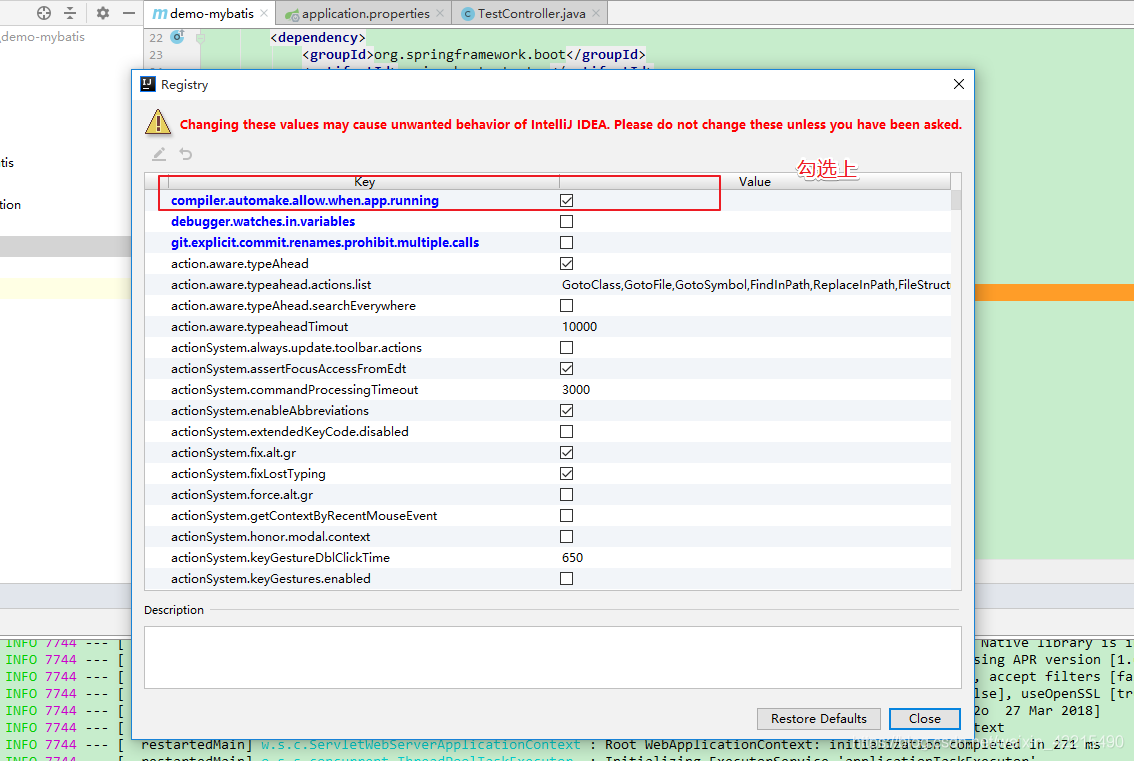The image size is (1134, 761).
Task: Click inside the Description text area
Action: click(553, 655)
